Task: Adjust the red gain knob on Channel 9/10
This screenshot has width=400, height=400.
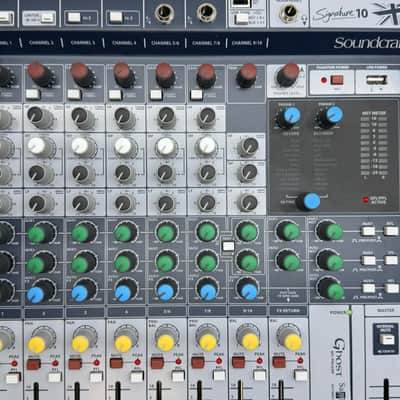Action: click(247, 75)
